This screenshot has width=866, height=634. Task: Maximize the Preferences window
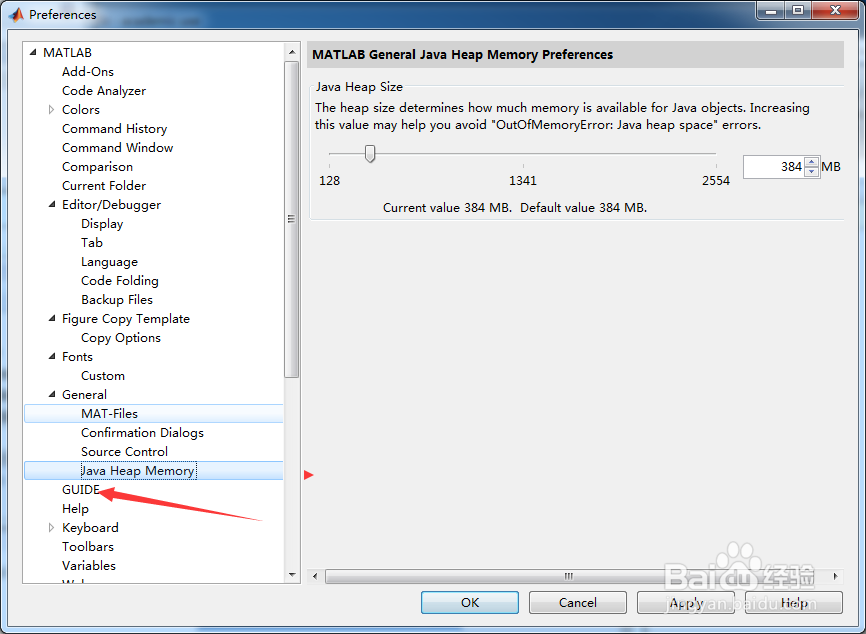[799, 10]
